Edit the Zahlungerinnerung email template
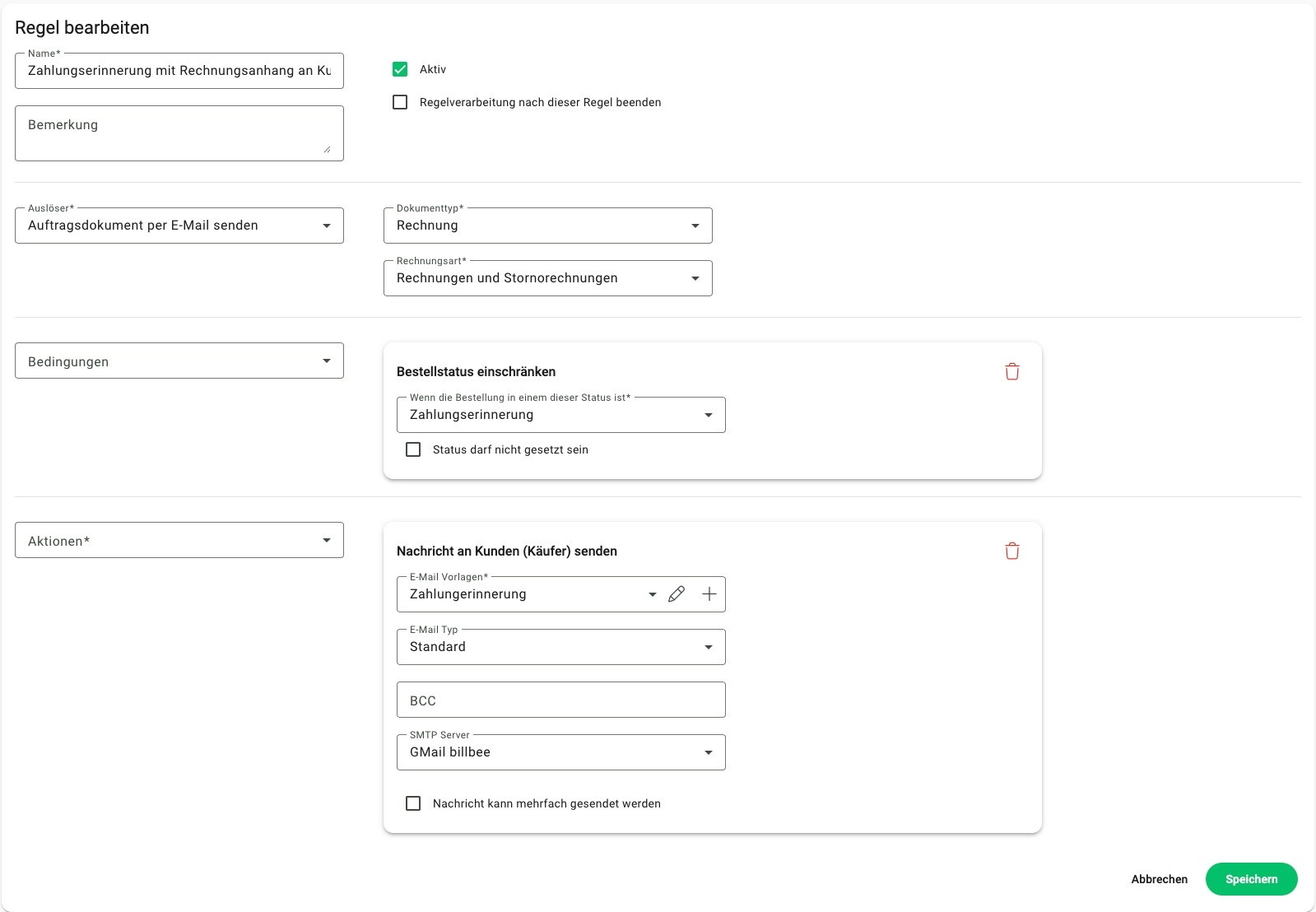 tap(677, 594)
